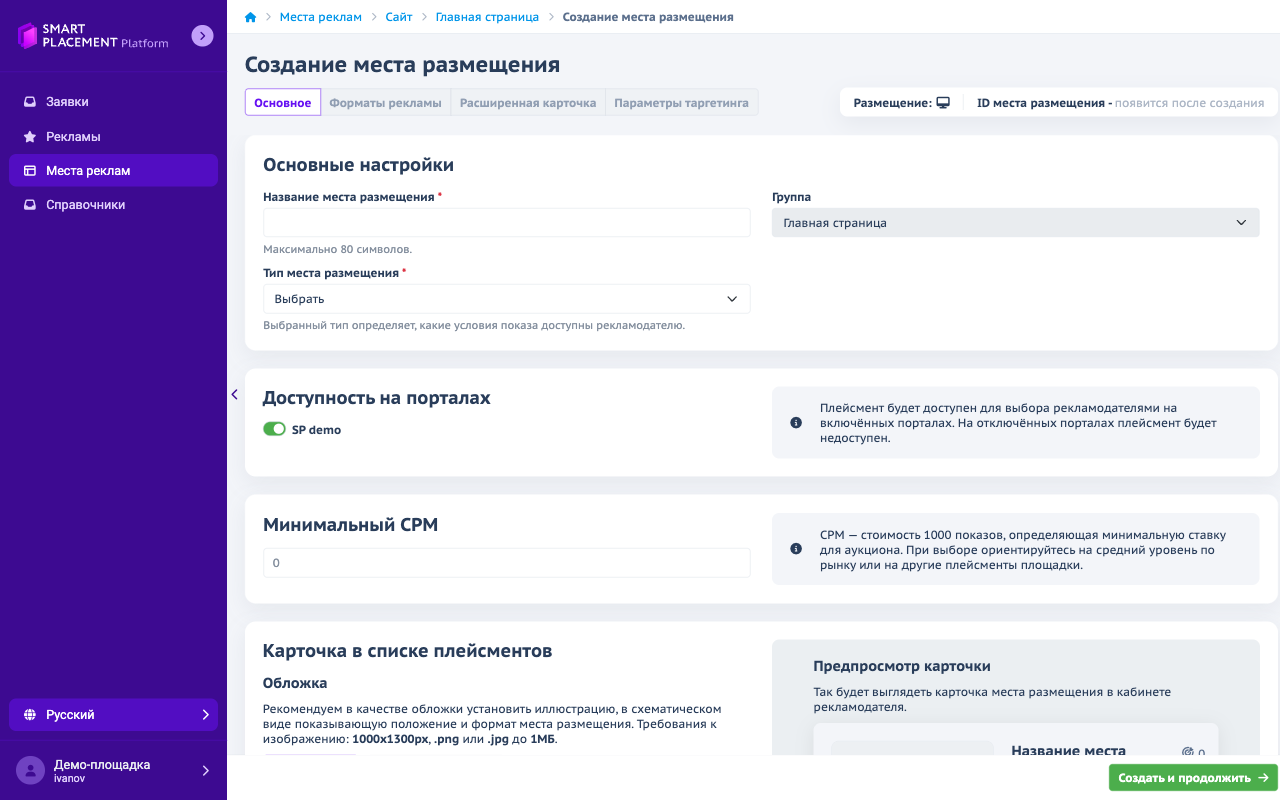
Task: Switch to the Расширенная карточка tab
Action: [528, 103]
